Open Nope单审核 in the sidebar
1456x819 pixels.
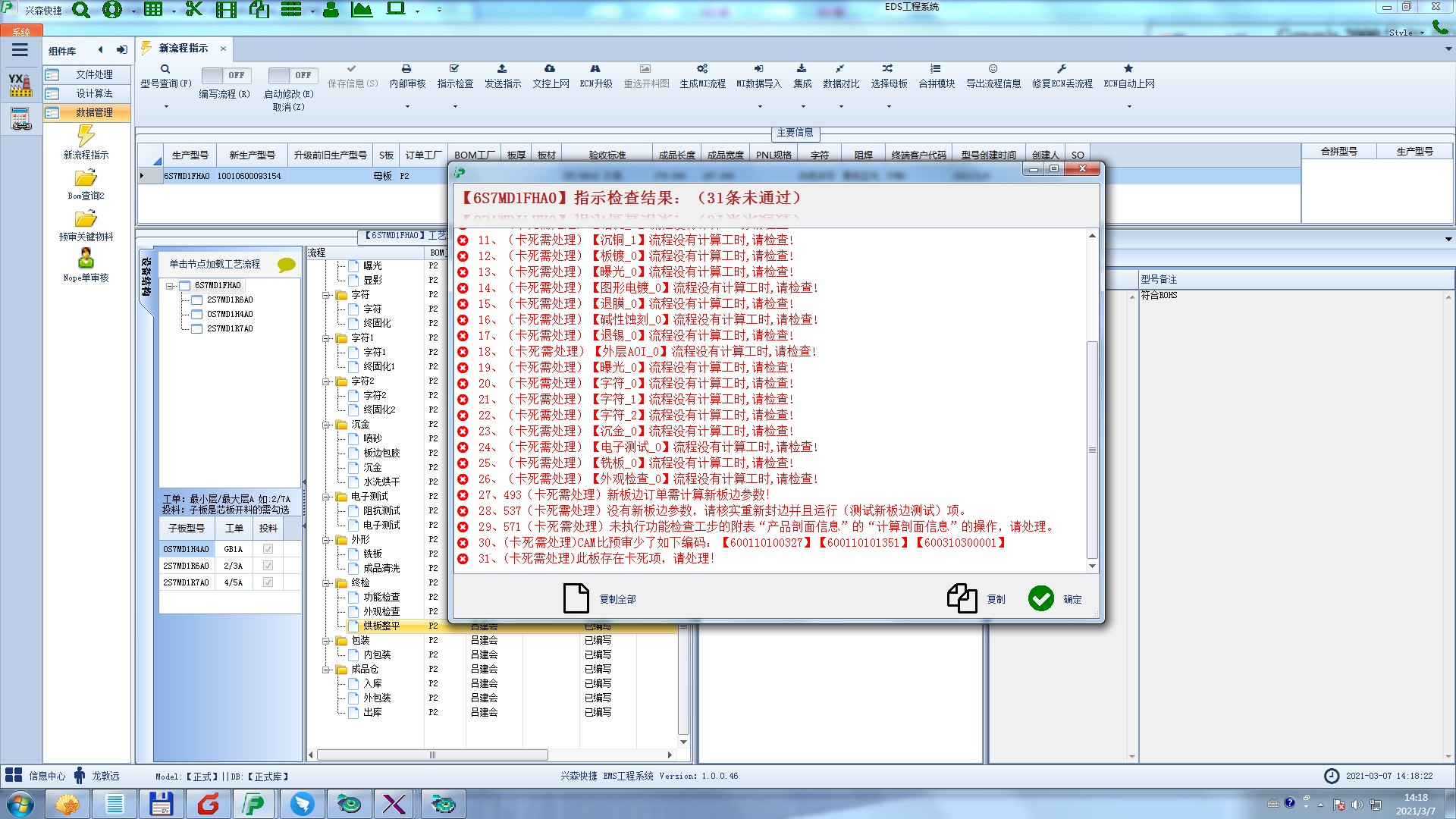point(86,259)
